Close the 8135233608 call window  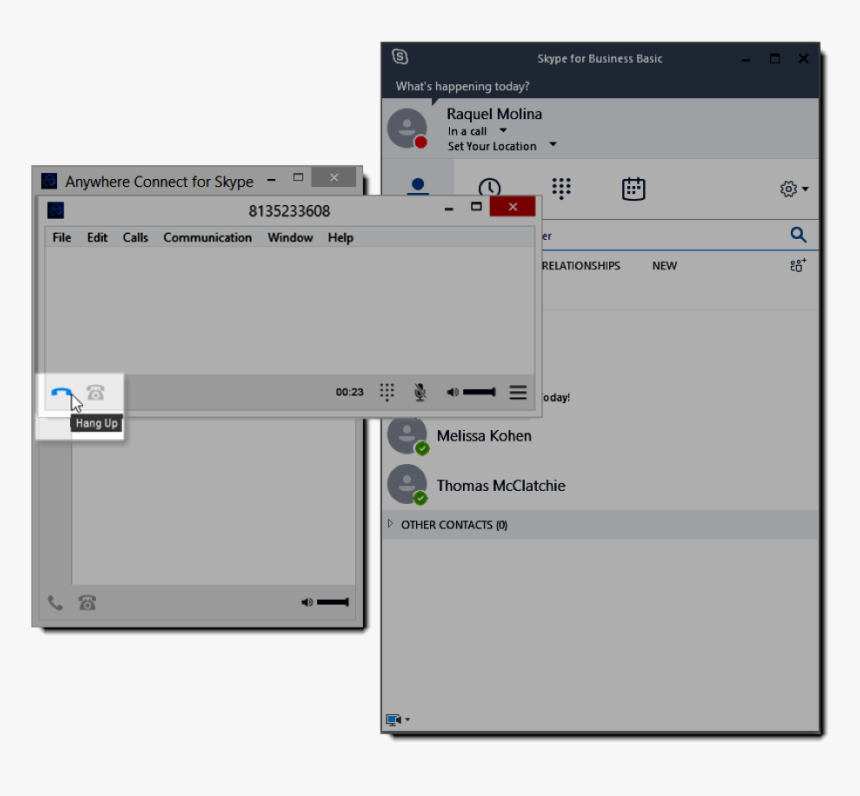click(512, 206)
